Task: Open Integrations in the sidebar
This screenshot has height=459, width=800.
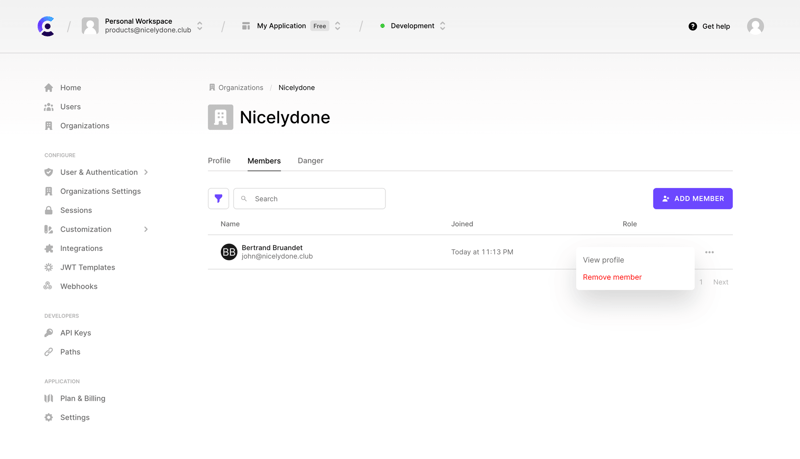Action: click(x=81, y=248)
